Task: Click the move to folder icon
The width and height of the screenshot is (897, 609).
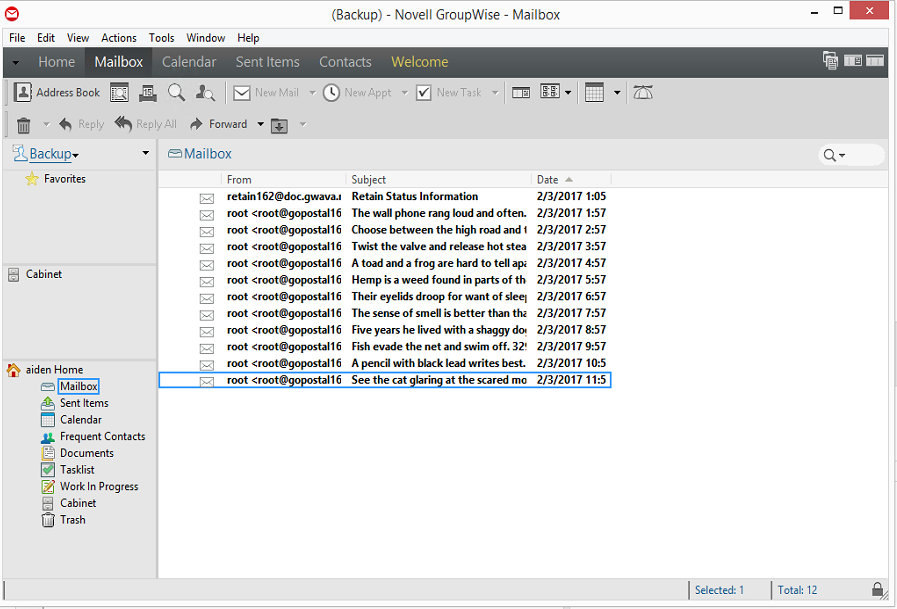Action: point(279,125)
